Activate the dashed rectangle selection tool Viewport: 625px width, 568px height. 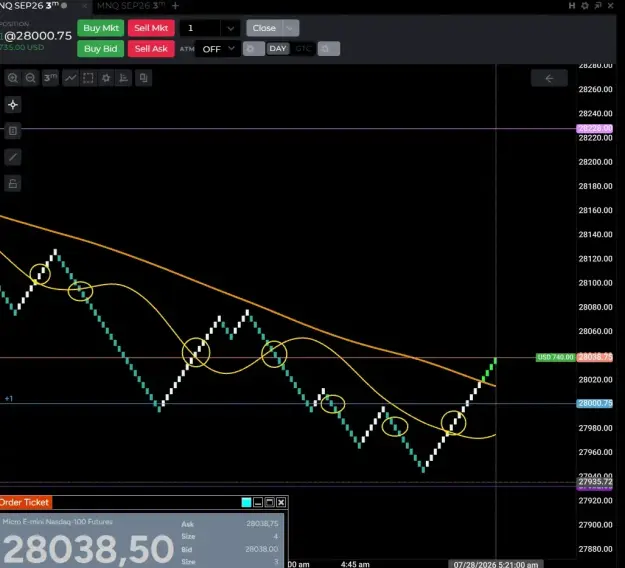click(88, 78)
